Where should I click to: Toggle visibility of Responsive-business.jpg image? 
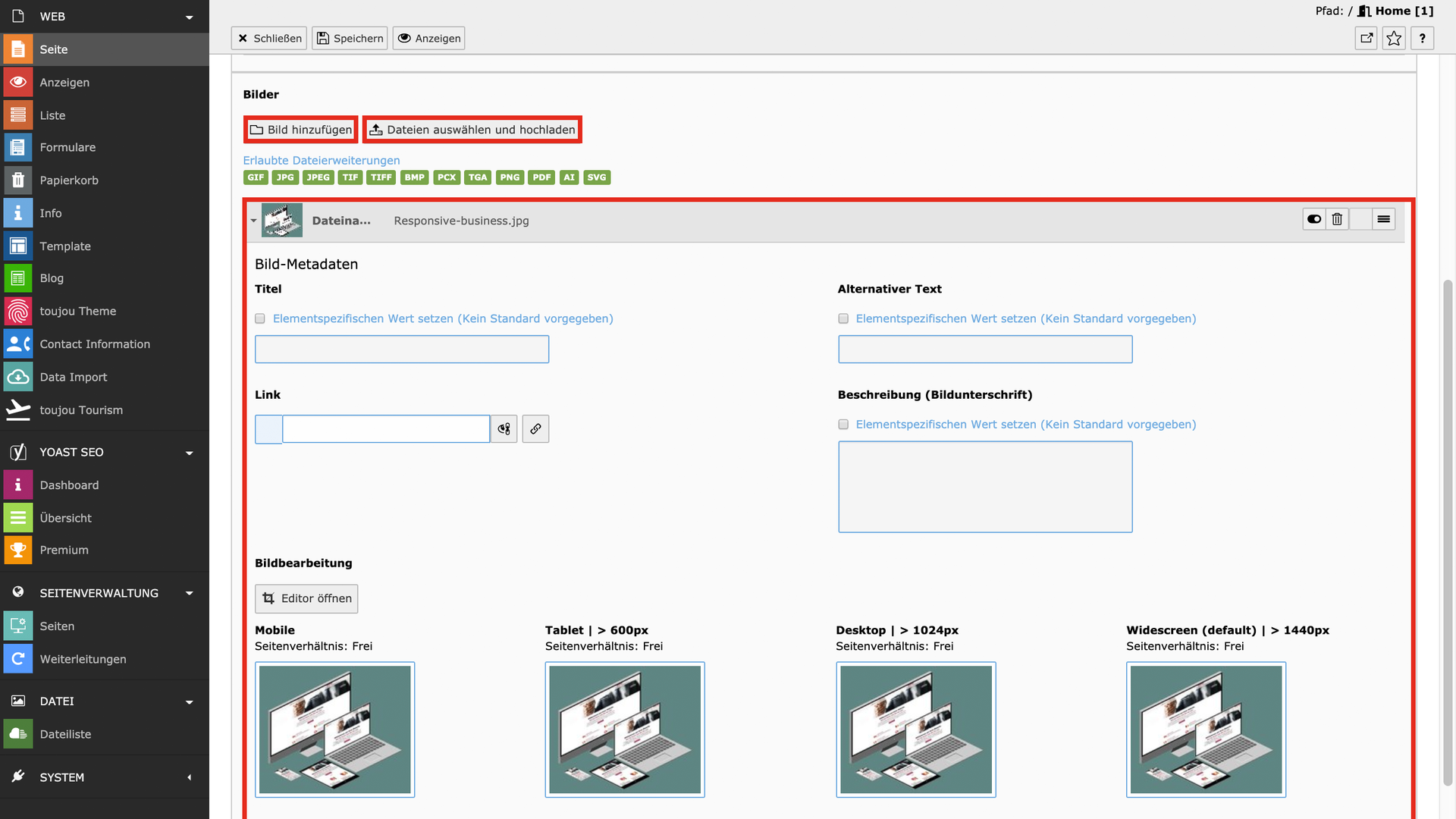point(1314,219)
